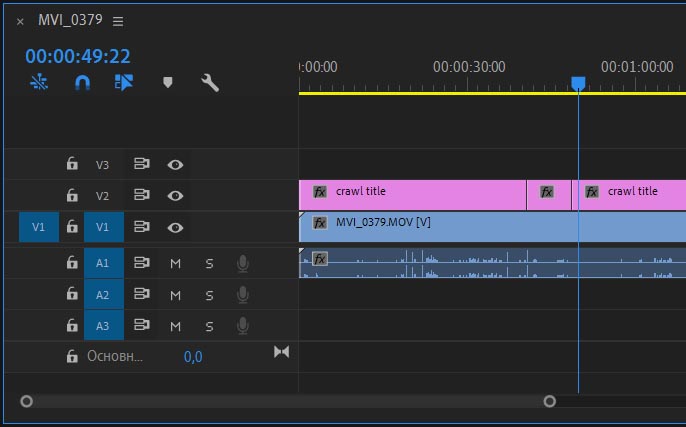This screenshot has width=686, height=427.
Task: Mute audio track A1
Action: 175,263
